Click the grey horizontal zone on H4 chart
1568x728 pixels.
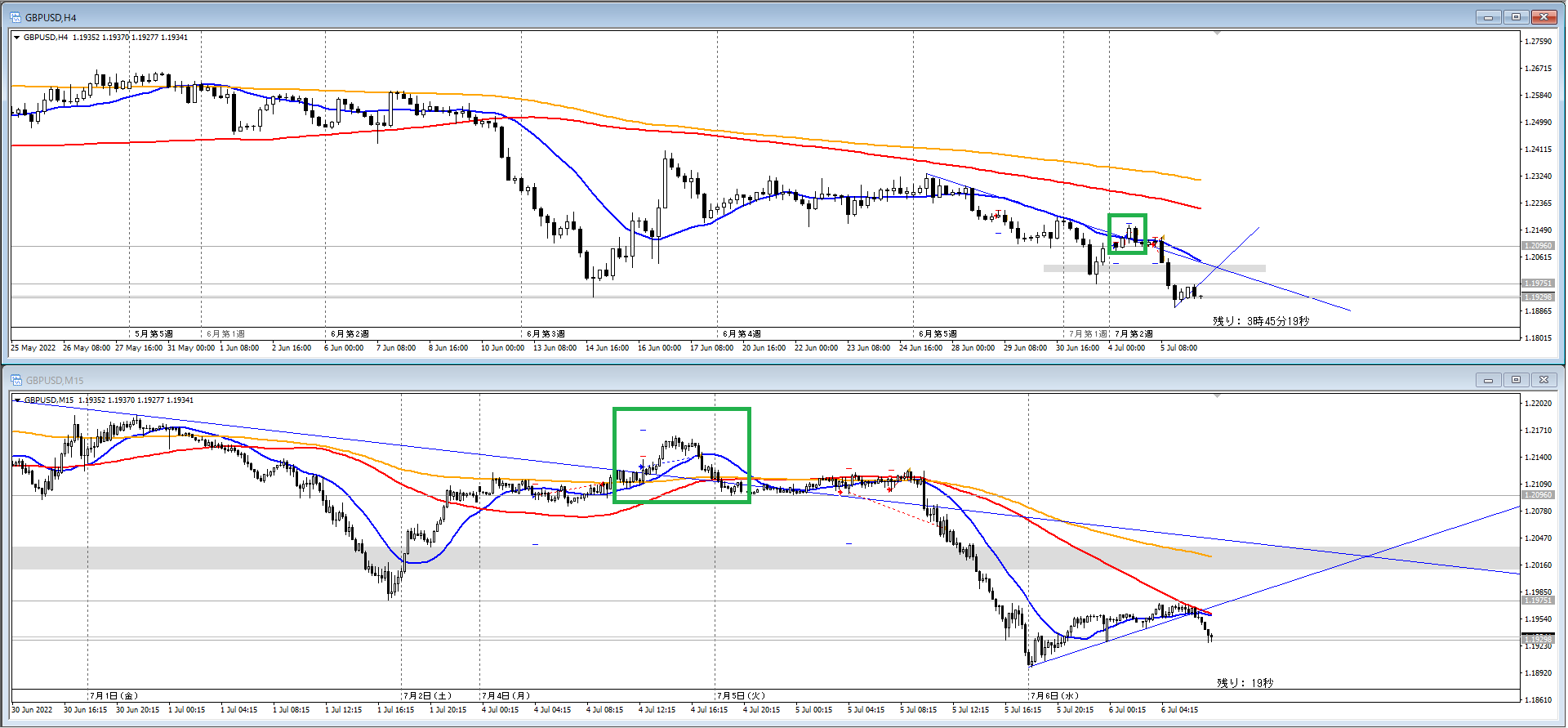point(1155,268)
